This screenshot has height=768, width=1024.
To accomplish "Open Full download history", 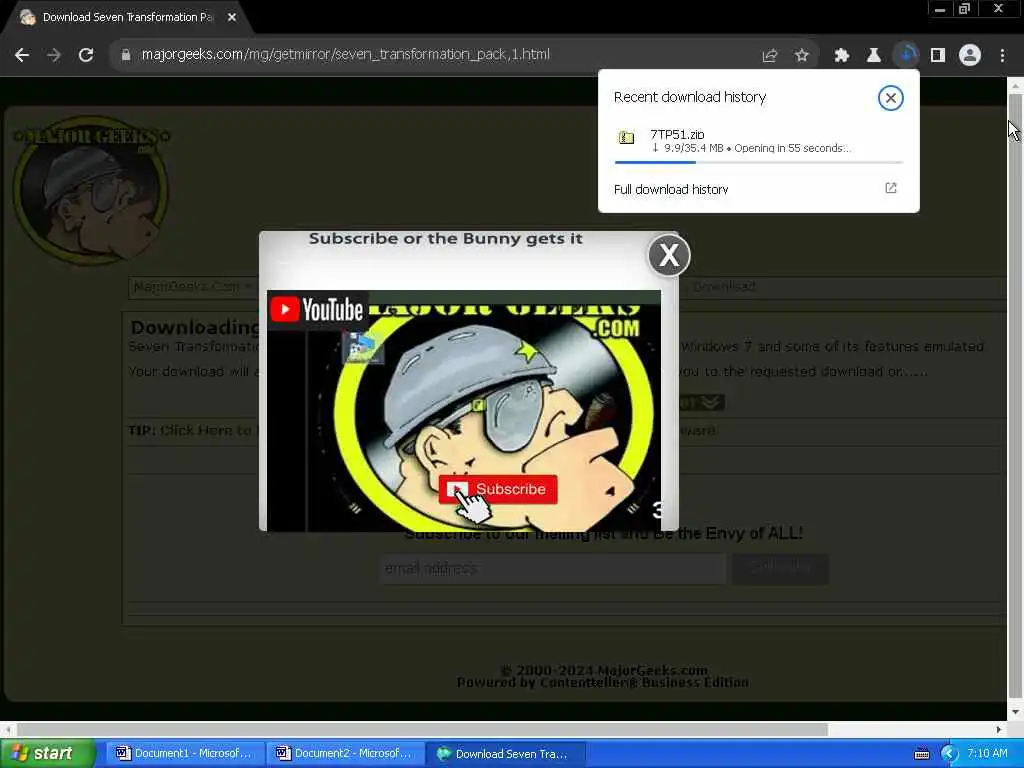I will pos(671,189).
